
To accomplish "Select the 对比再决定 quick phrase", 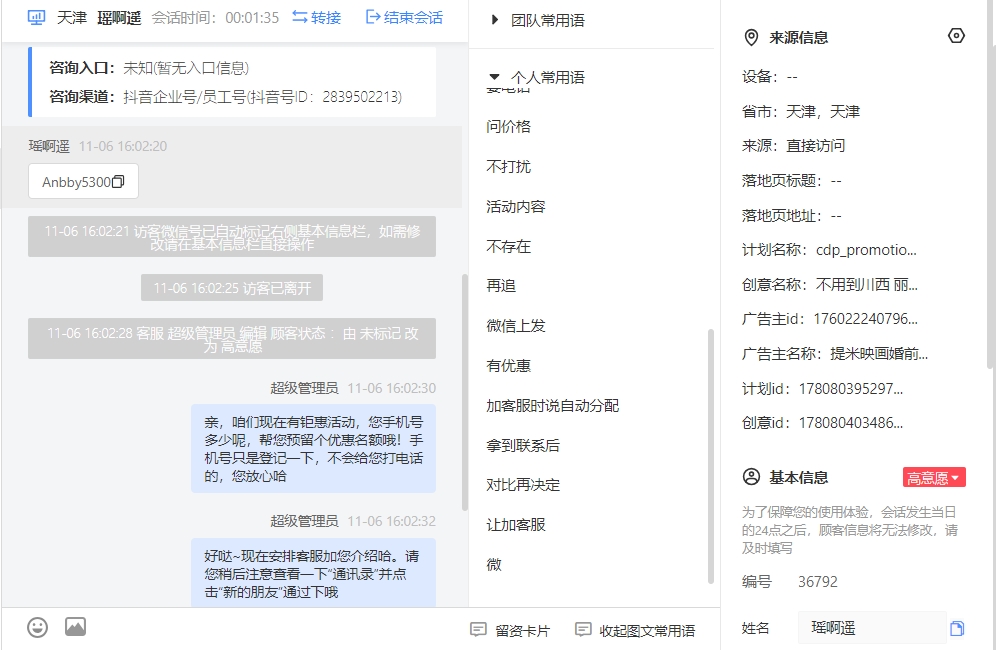I will click(x=523, y=485).
